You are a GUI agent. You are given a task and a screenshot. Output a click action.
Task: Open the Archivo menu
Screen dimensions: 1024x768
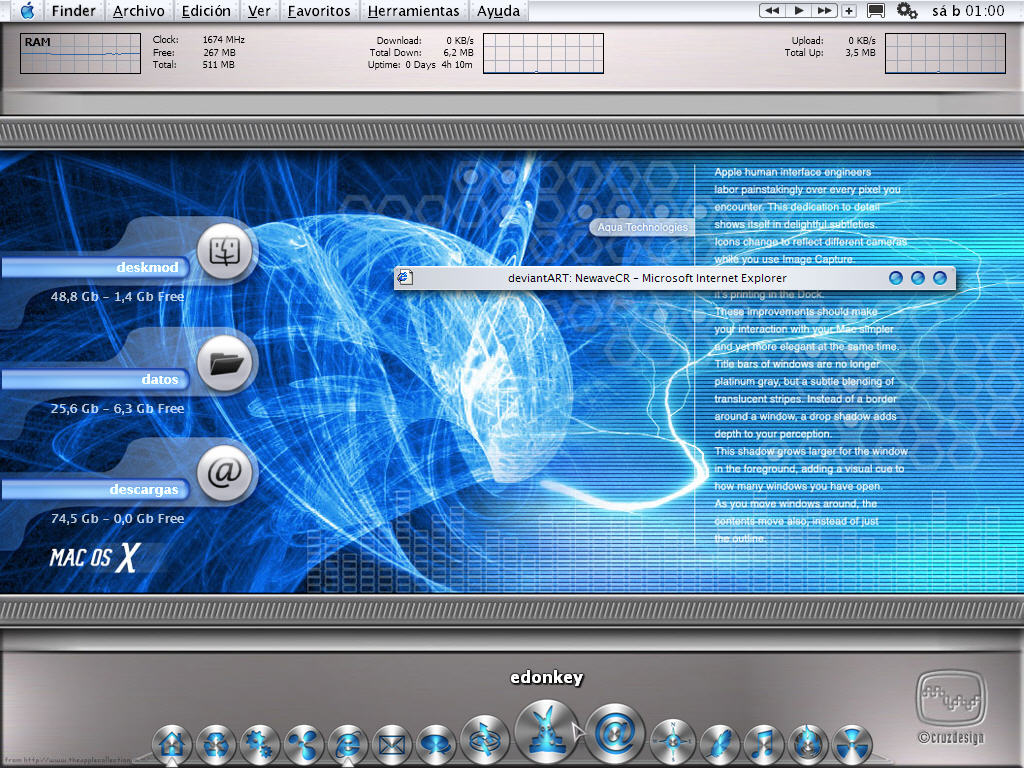(x=138, y=11)
